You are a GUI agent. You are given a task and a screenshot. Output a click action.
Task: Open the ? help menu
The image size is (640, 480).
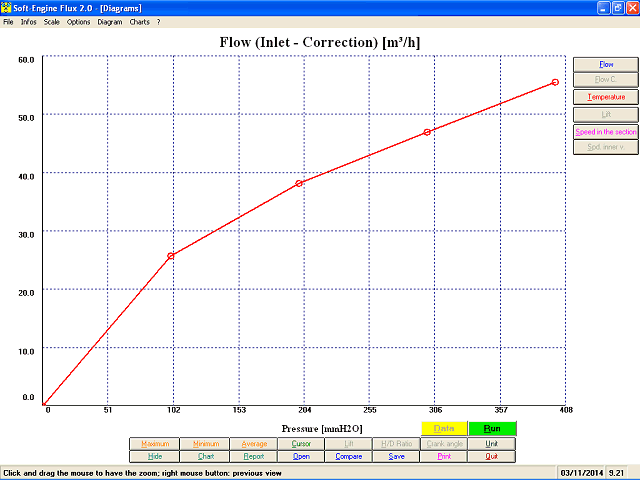tap(158, 22)
